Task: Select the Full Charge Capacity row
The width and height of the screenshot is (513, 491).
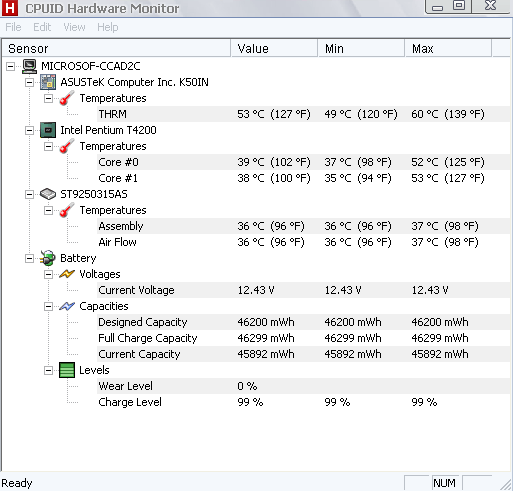Action: coord(303,338)
